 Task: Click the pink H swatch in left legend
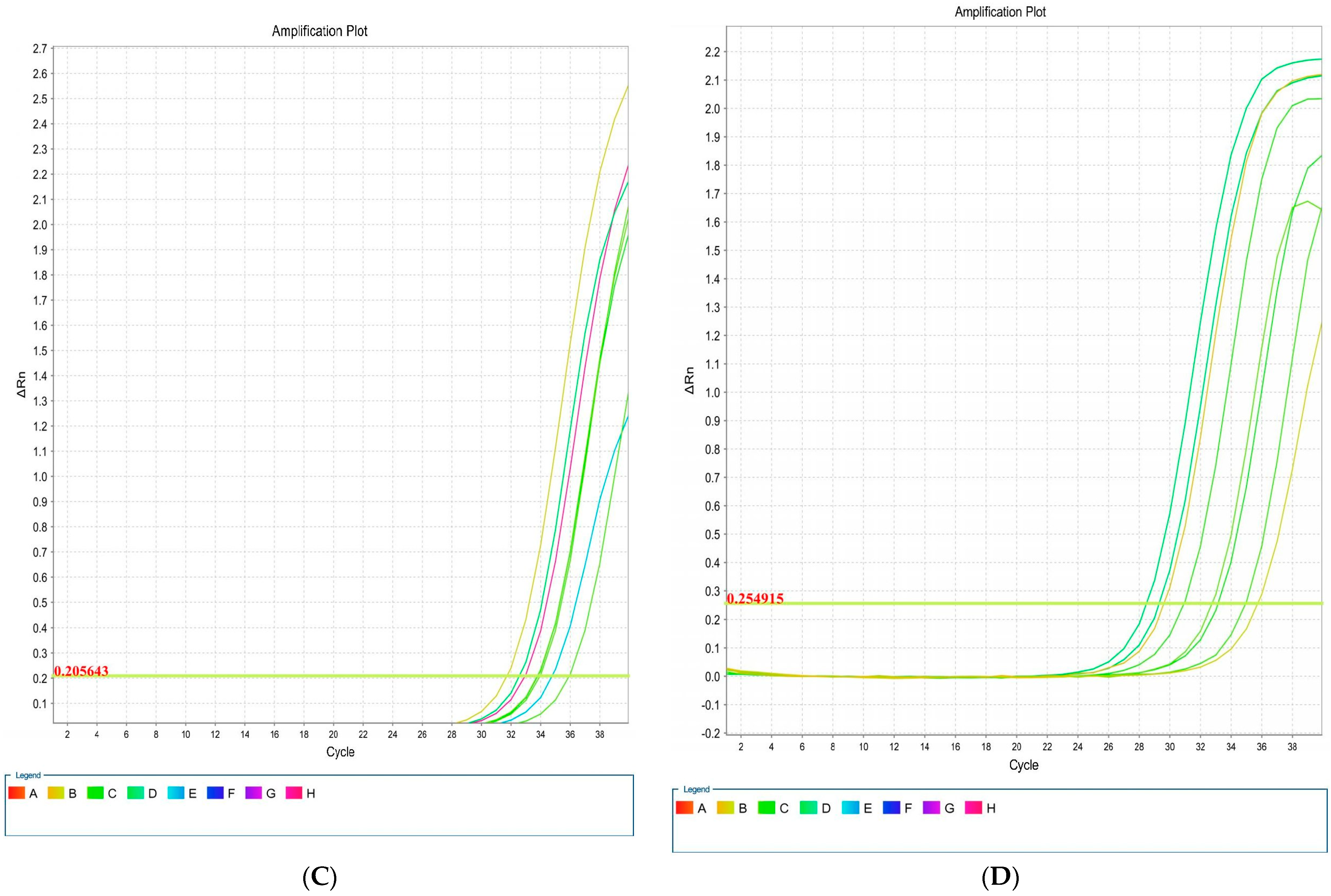294,793
